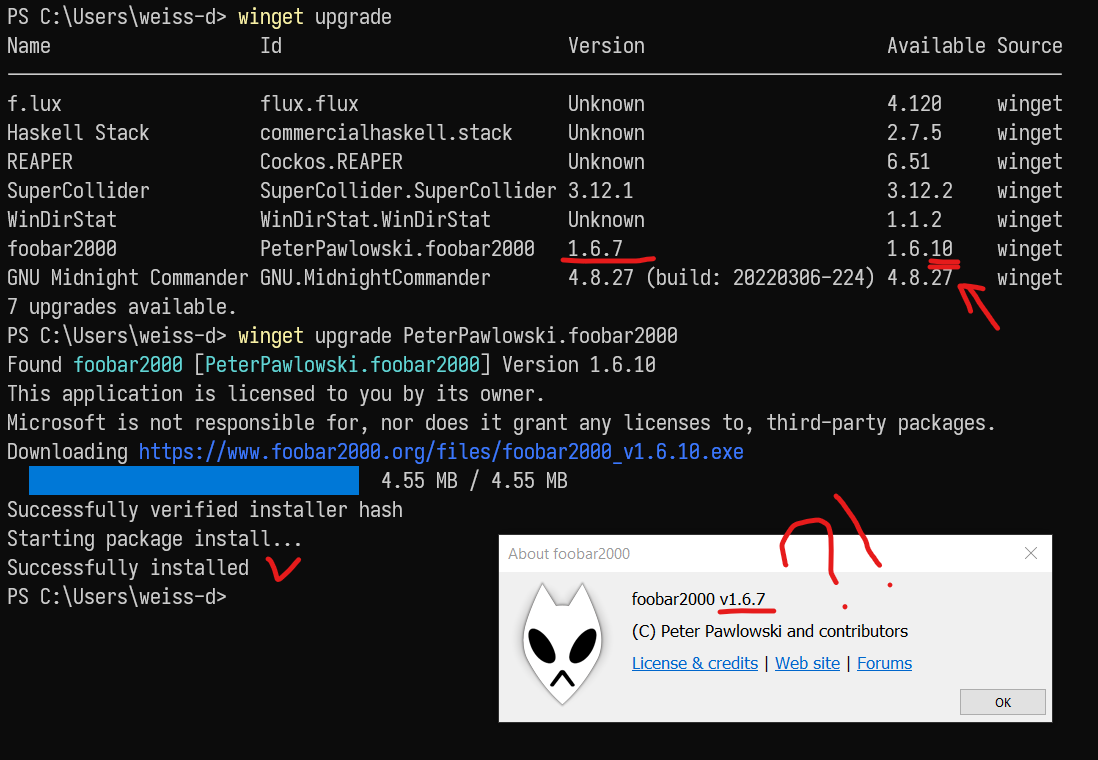Click 'Successfully verified installer hash' line
Viewport: 1098px width, 760px height.
(x=205, y=510)
